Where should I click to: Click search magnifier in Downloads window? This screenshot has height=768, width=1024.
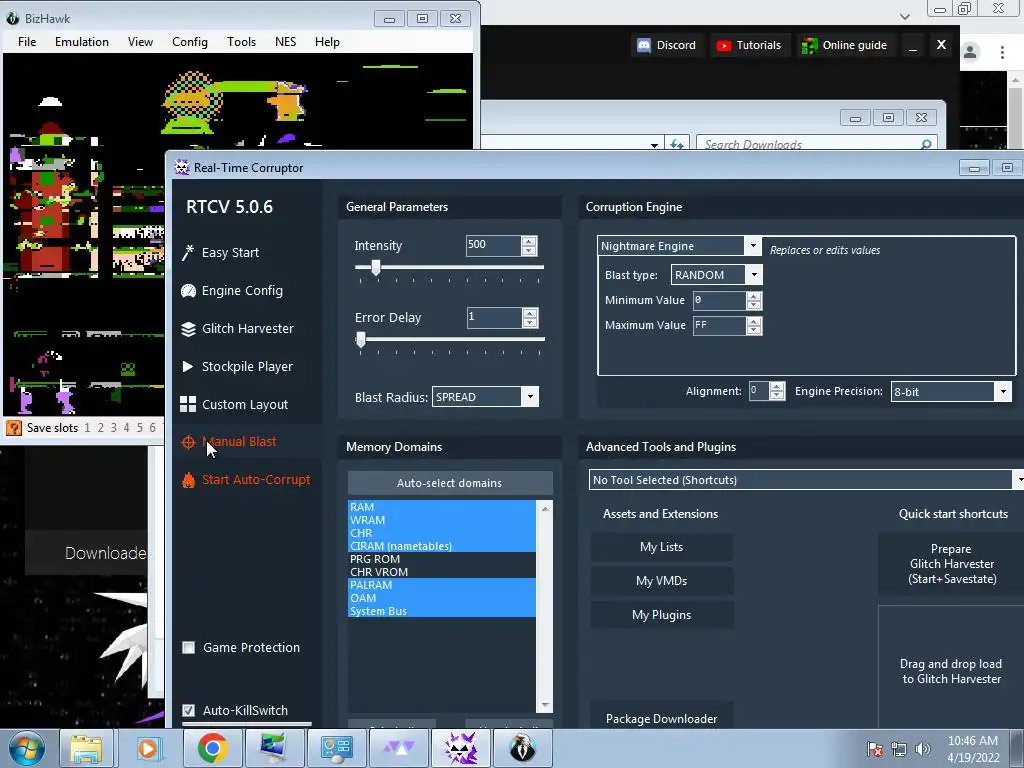926,144
